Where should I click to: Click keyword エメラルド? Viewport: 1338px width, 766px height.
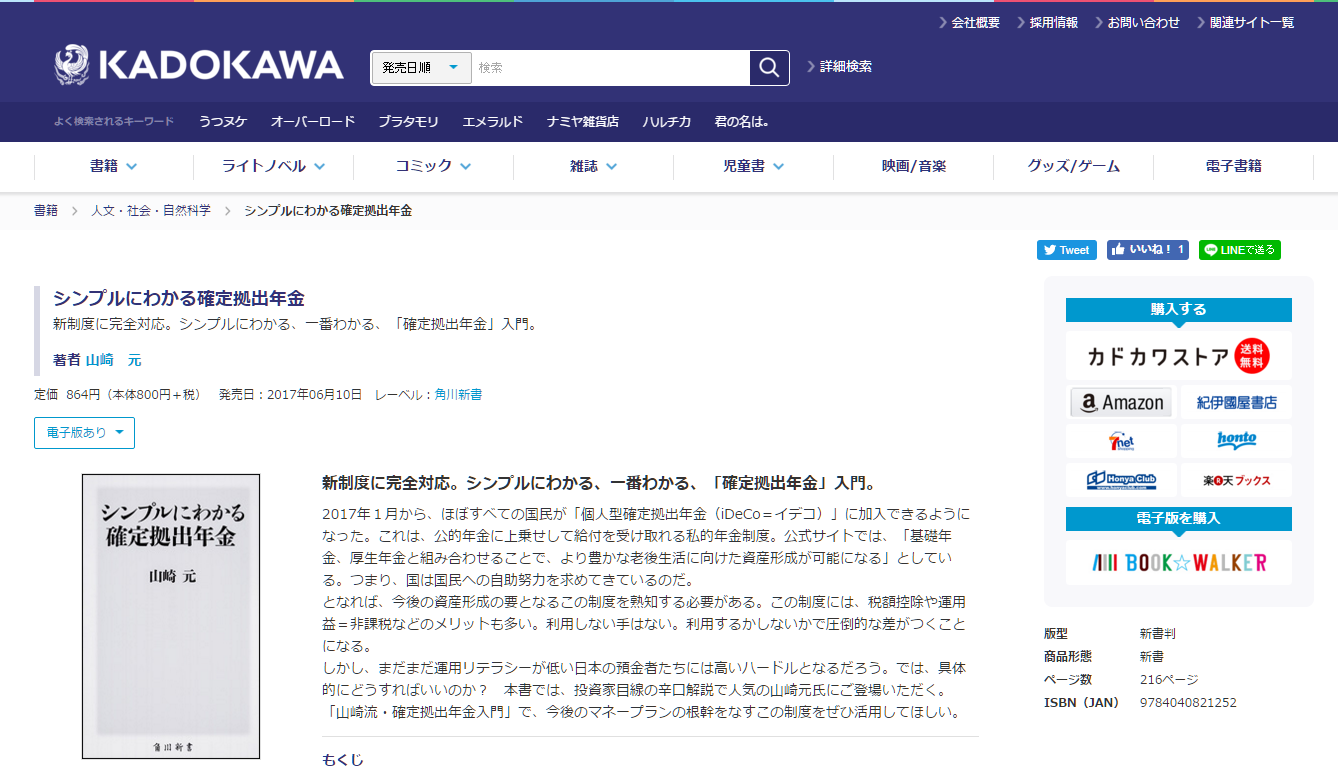[492, 122]
